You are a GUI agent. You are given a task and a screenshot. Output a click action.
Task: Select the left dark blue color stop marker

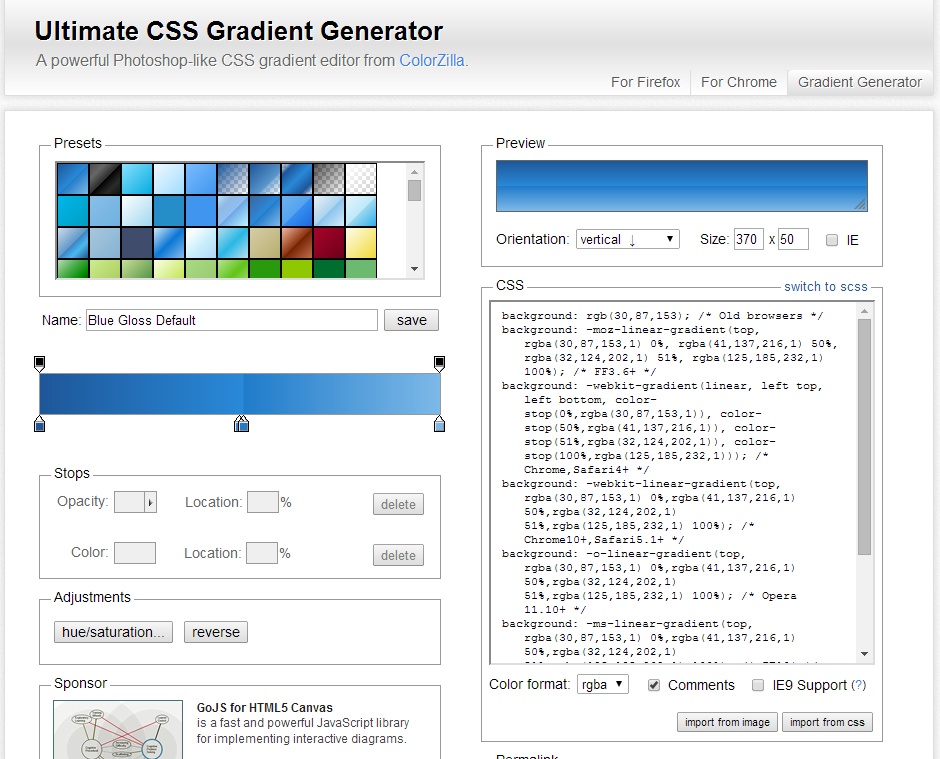(40, 424)
